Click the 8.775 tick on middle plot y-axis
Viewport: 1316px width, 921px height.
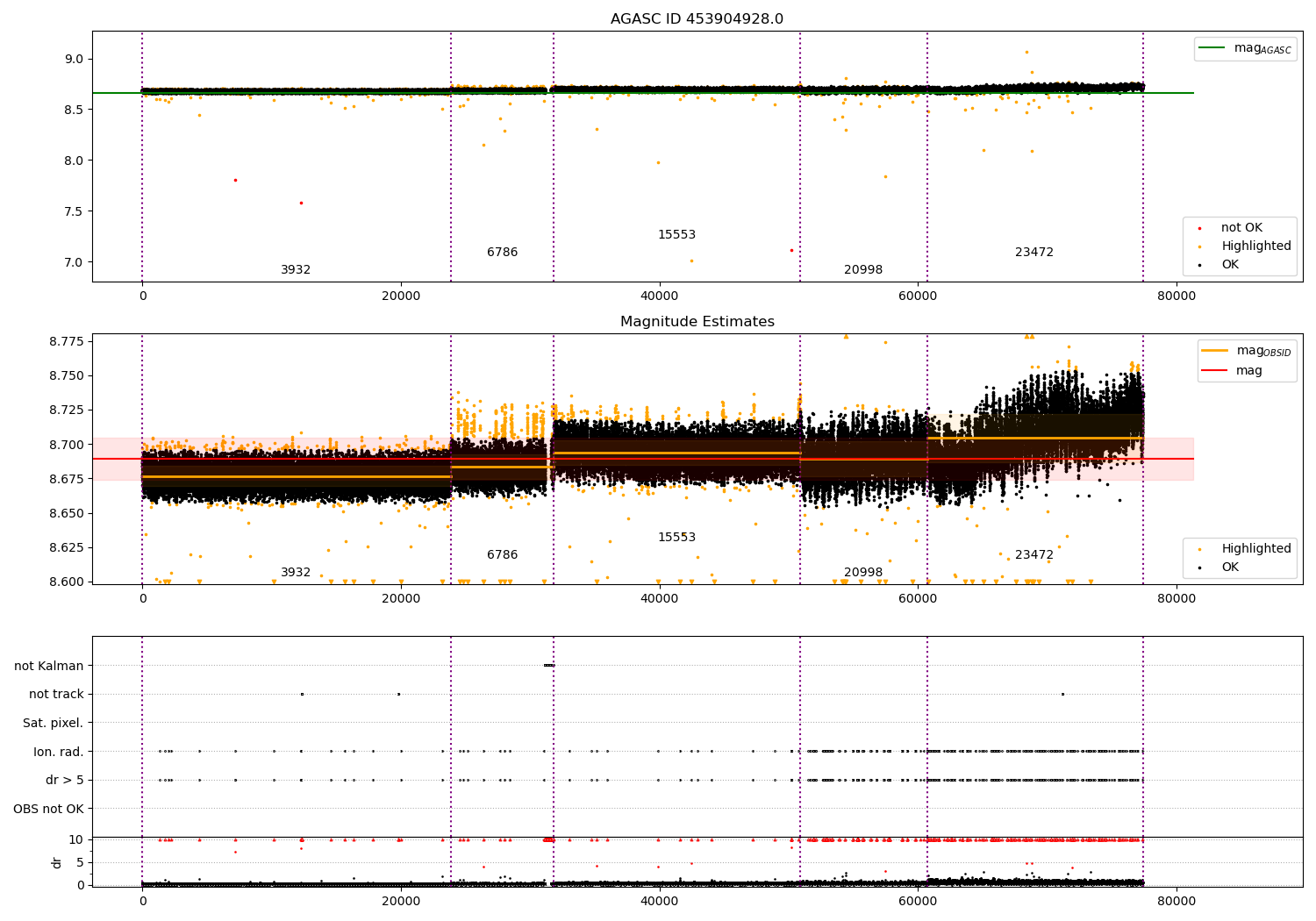click(67, 341)
